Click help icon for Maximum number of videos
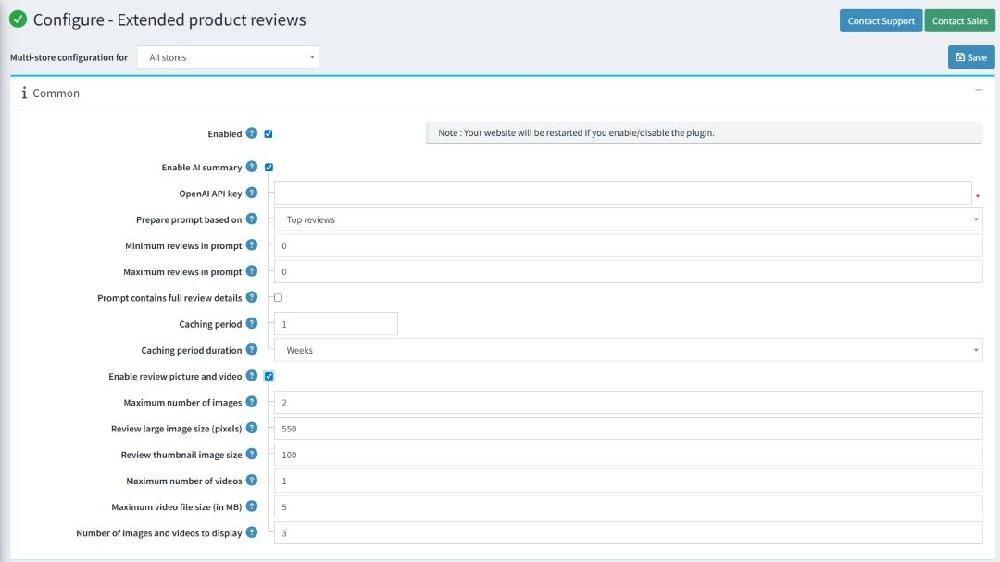1000x562 pixels. point(251,480)
